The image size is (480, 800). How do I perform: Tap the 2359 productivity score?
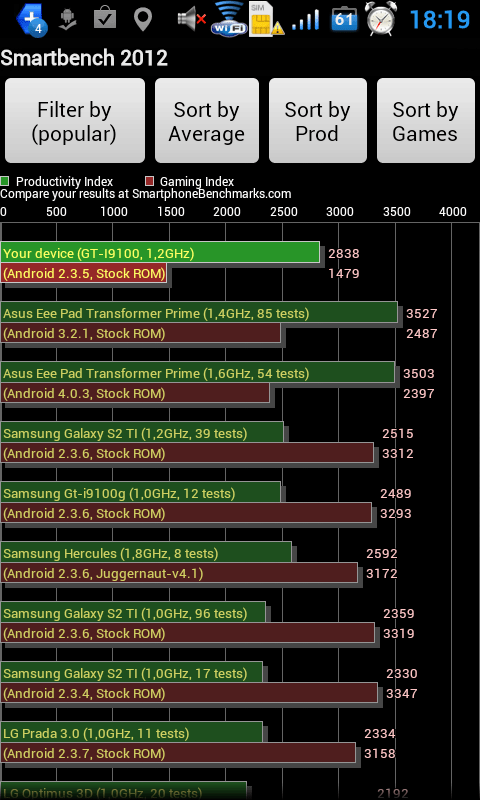pos(399,614)
